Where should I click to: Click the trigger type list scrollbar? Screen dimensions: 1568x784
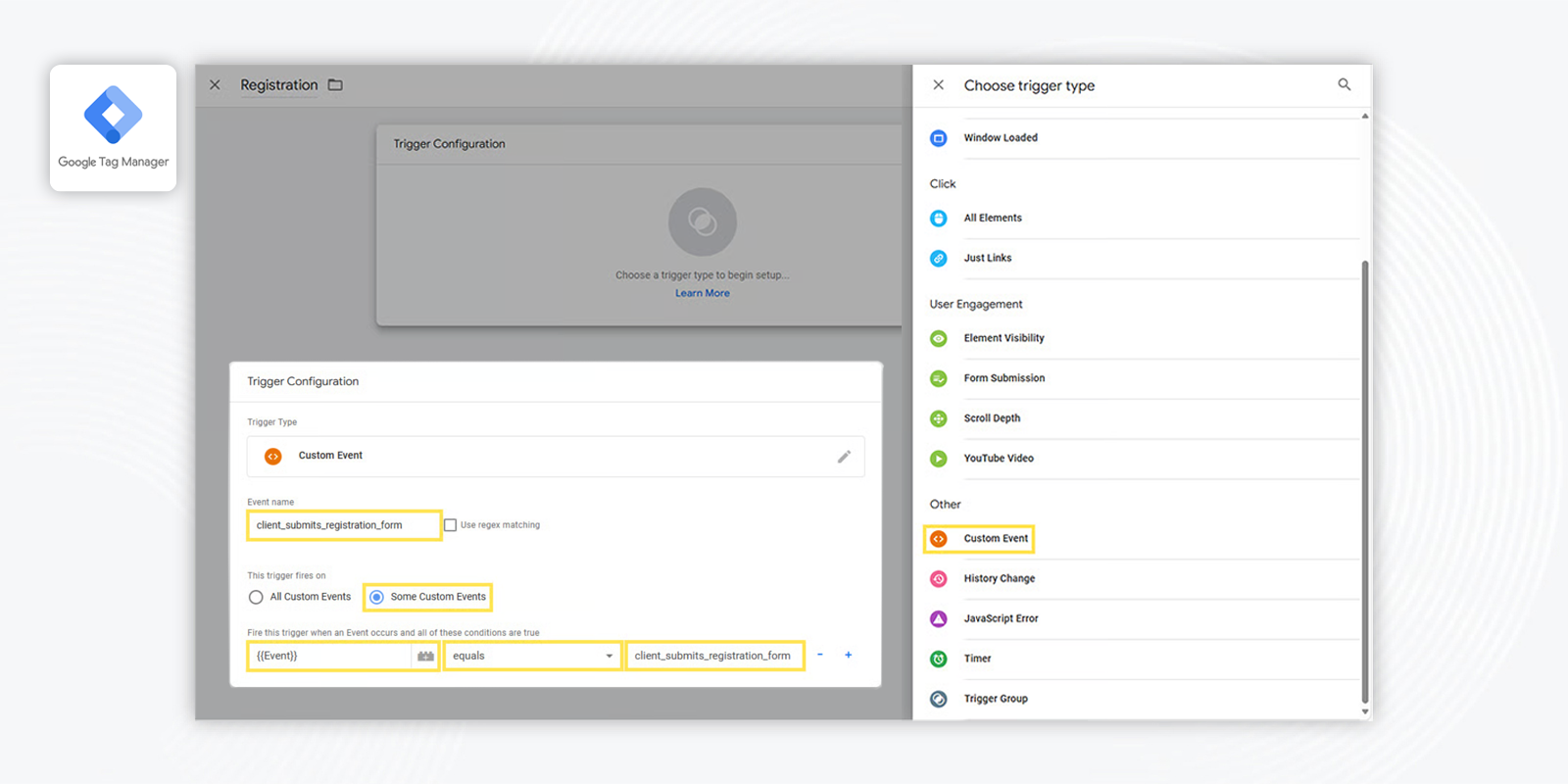pos(1365,482)
